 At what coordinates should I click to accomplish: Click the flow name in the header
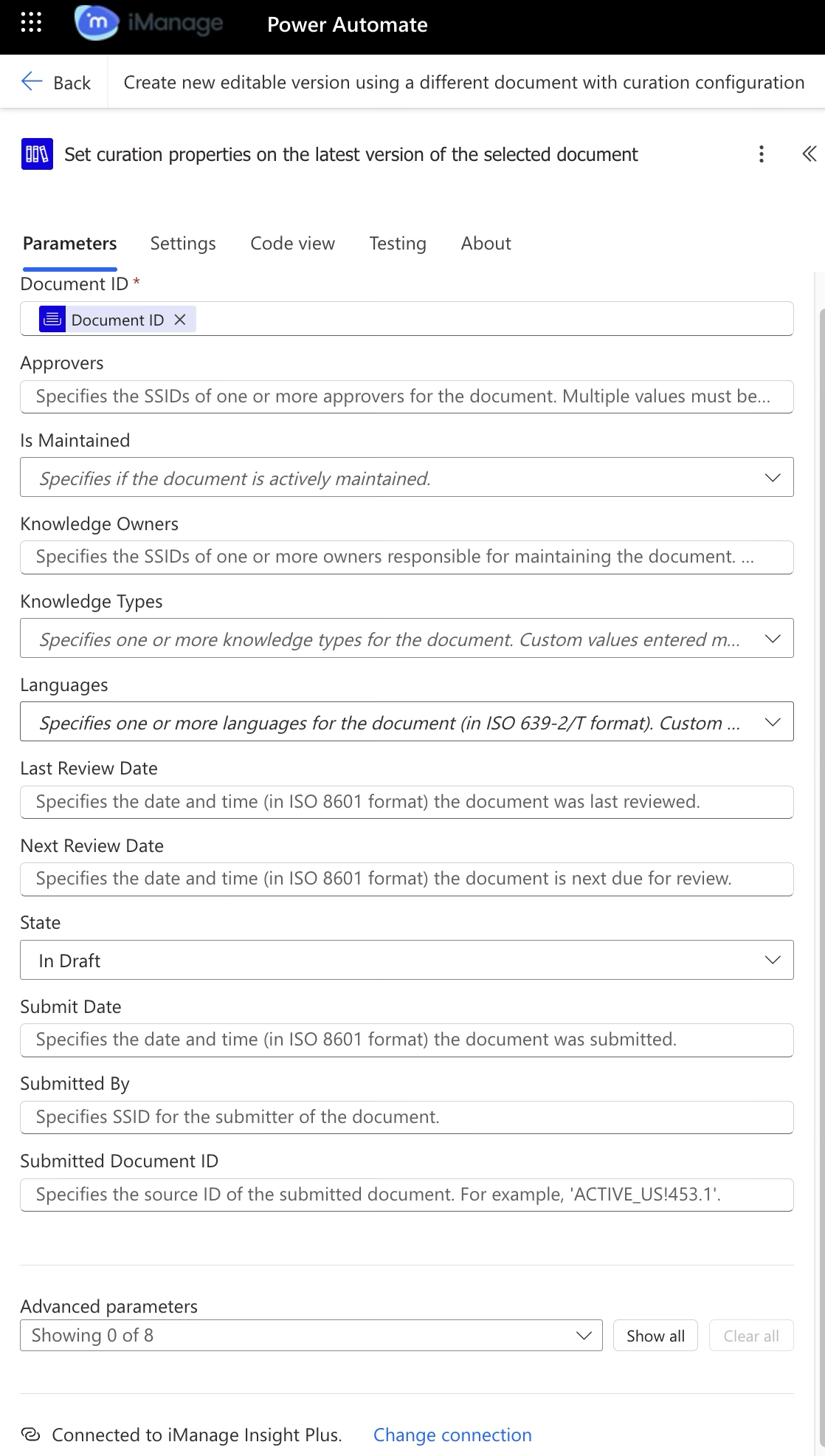pos(464,82)
